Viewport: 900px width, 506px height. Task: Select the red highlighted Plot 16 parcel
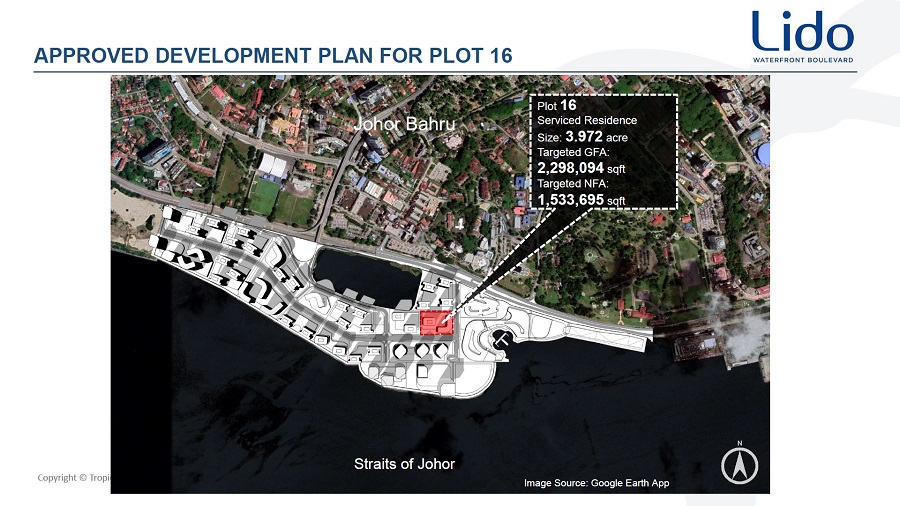coord(435,322)
